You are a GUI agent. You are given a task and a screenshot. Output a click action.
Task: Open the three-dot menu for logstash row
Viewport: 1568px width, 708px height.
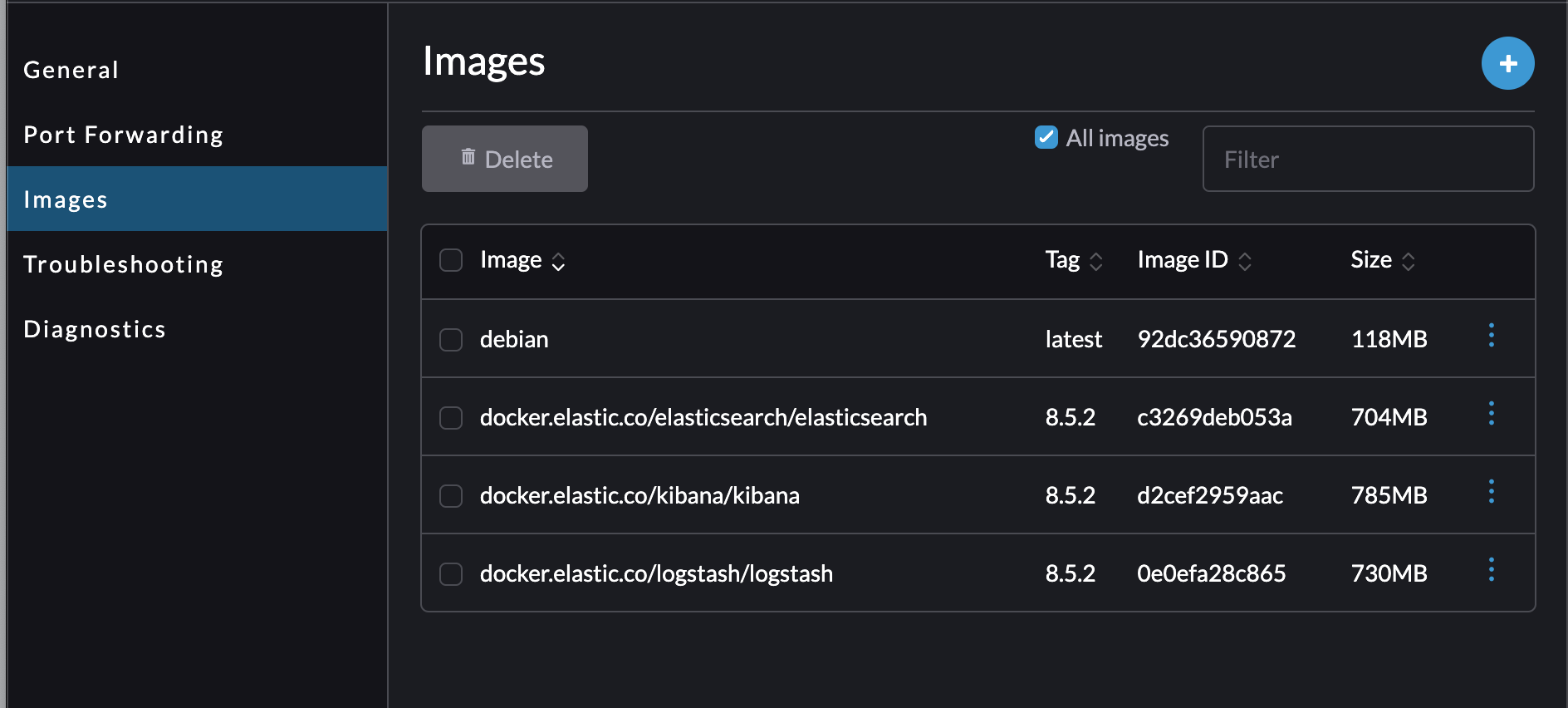(1492, 570)
